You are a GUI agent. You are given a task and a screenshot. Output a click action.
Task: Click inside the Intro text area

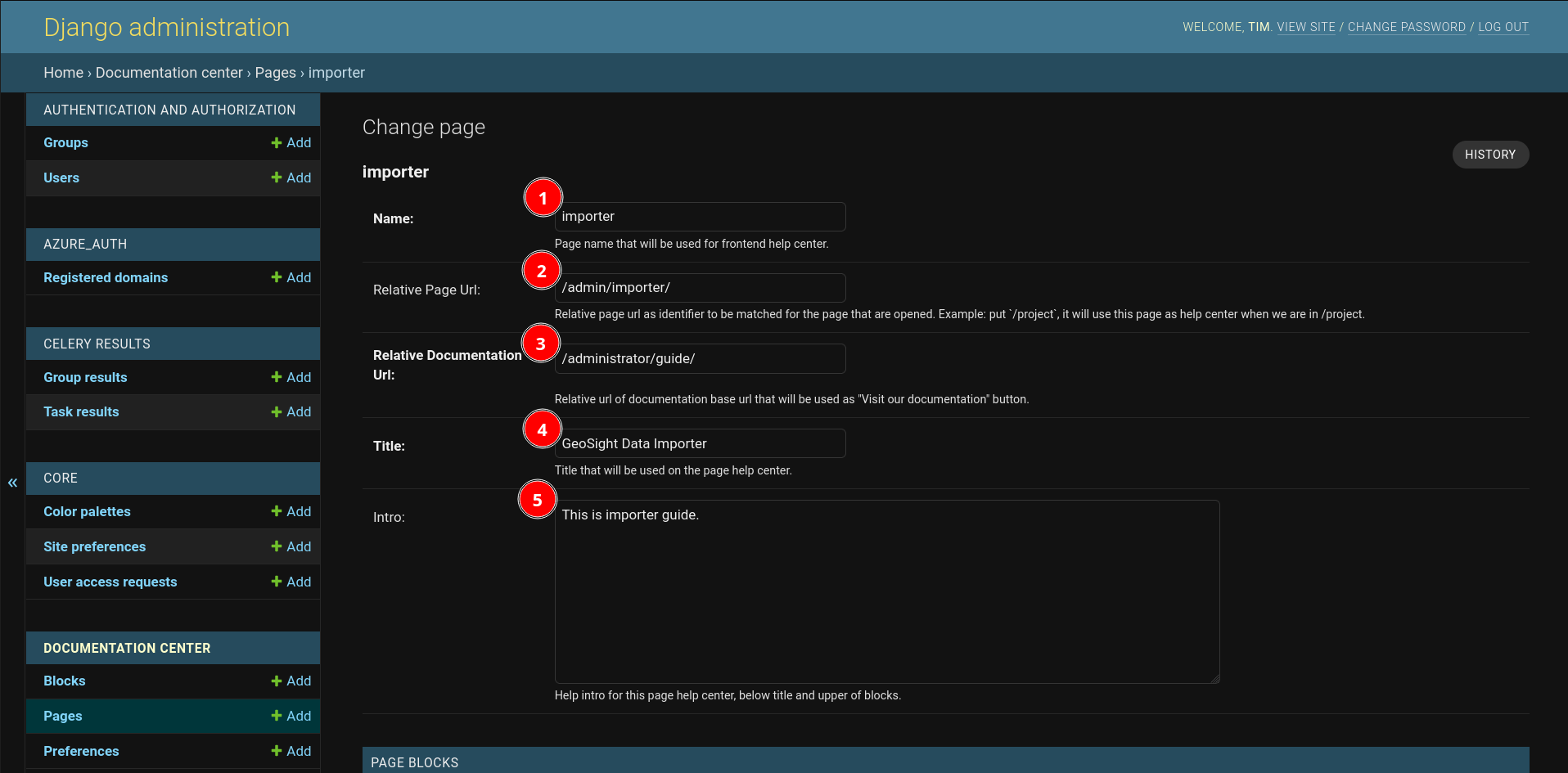887,591
